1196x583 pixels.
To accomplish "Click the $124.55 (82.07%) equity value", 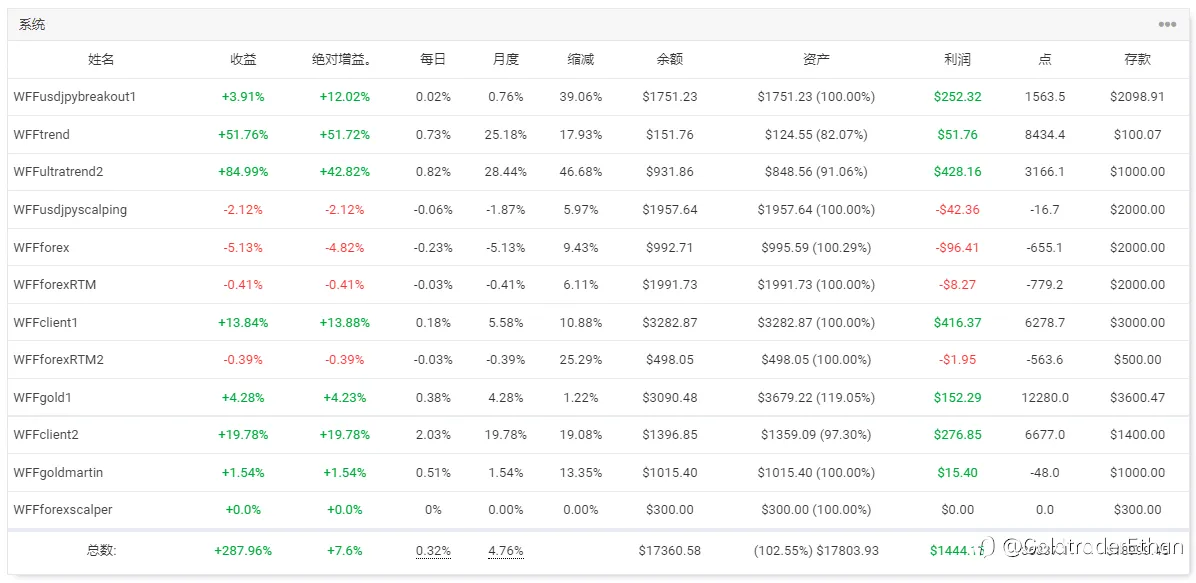I will [x=816, y=134].
